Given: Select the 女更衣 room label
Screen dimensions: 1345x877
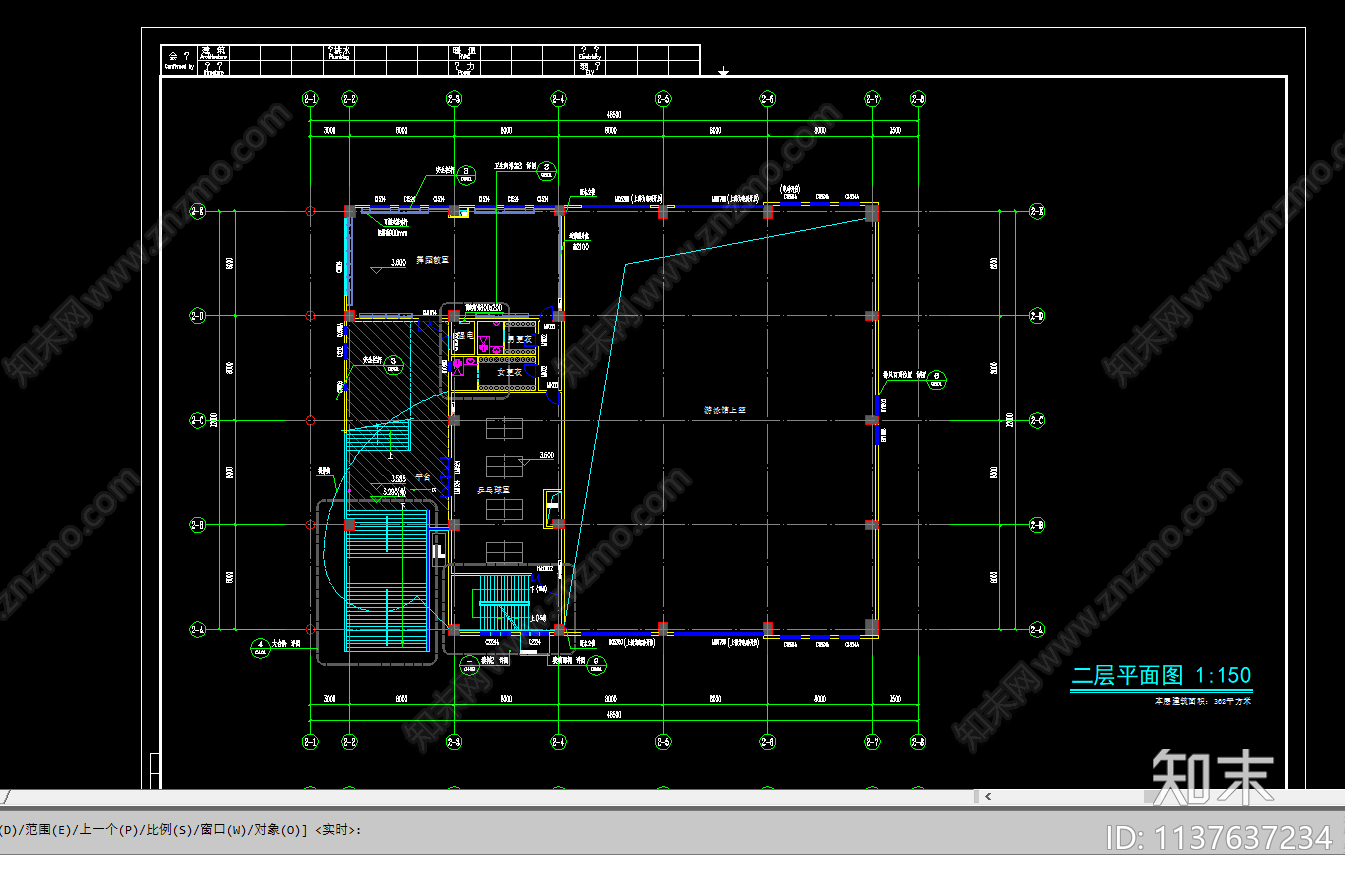Looking at the screenshot, I should click(x=511, y=372).
